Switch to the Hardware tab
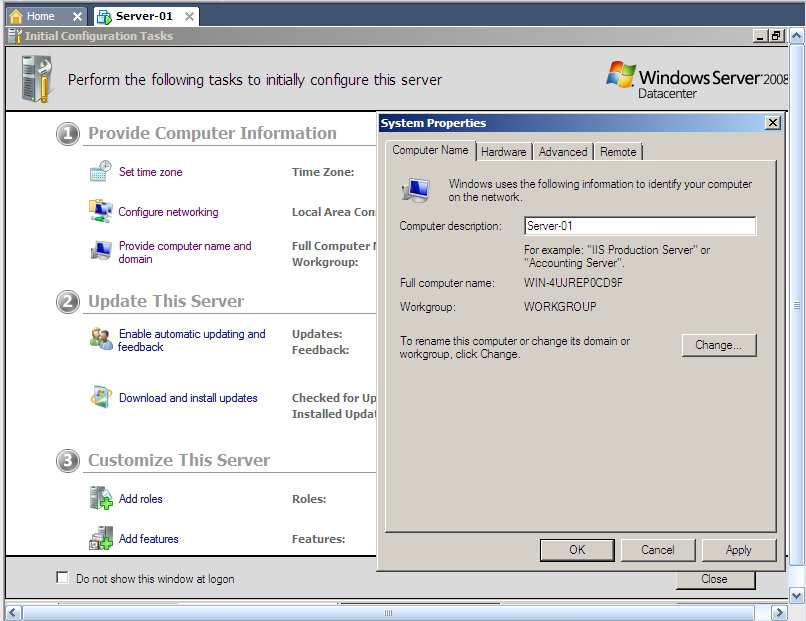806x621 pixels. click(504, 152)
